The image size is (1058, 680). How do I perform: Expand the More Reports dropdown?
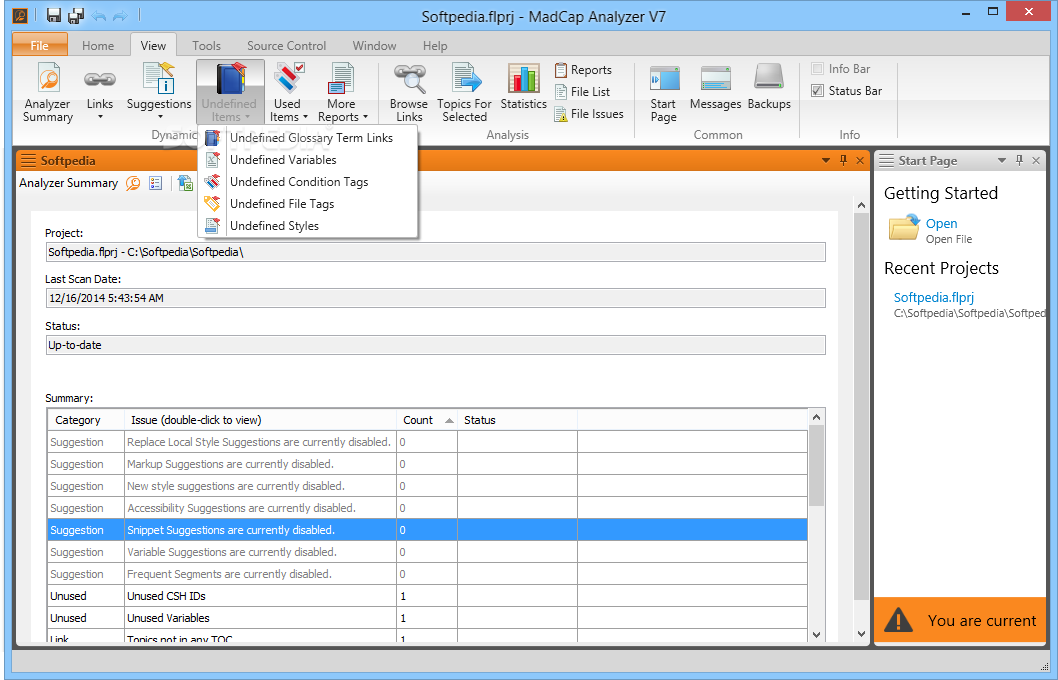(x=342, y=92)
